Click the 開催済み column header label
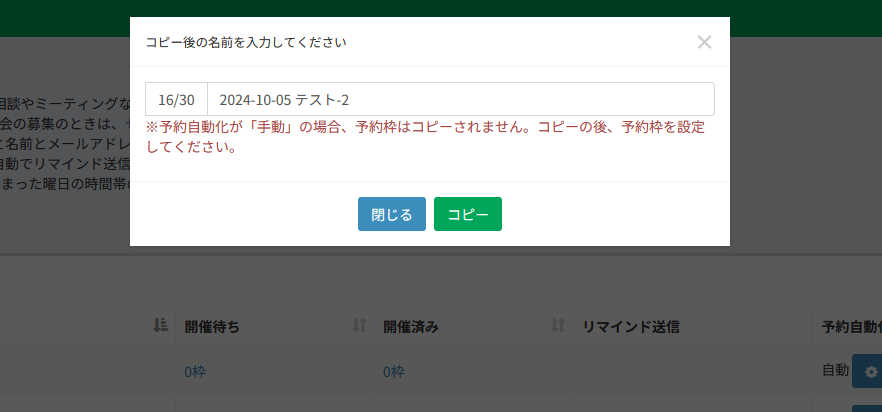The height and width of the screenshot is (412, 882). pyautogui.click(x=411, y=327)
